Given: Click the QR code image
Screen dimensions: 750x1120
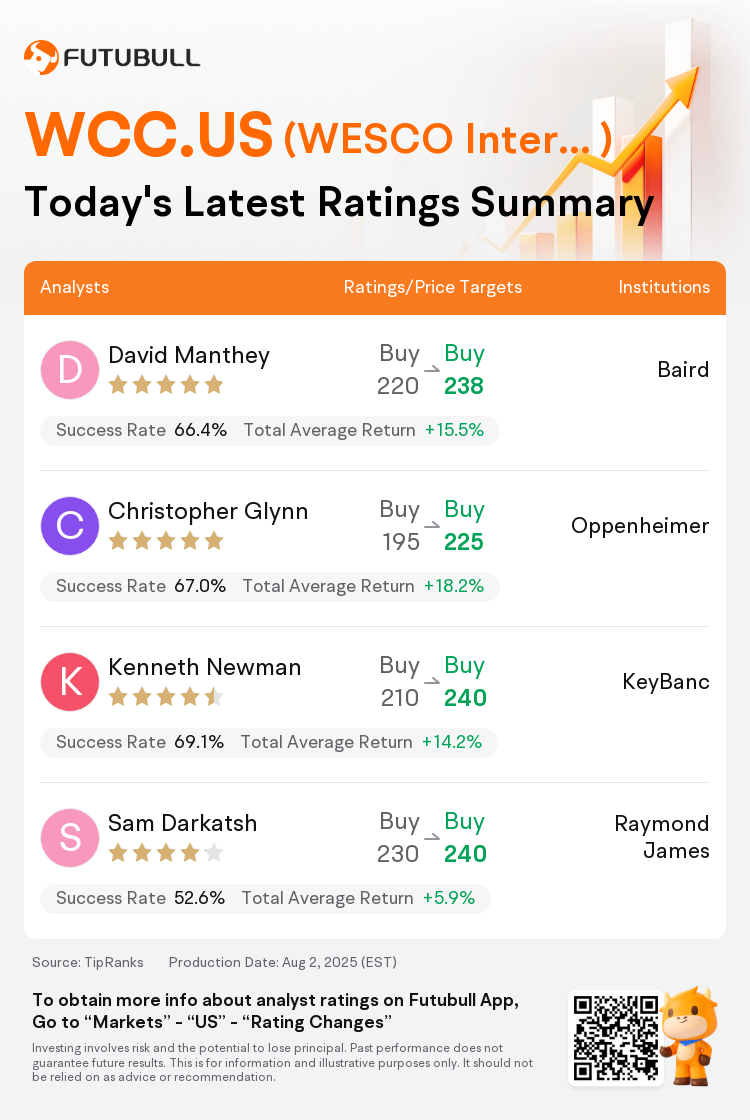Looking at the screenshot, I should 616,1038.
